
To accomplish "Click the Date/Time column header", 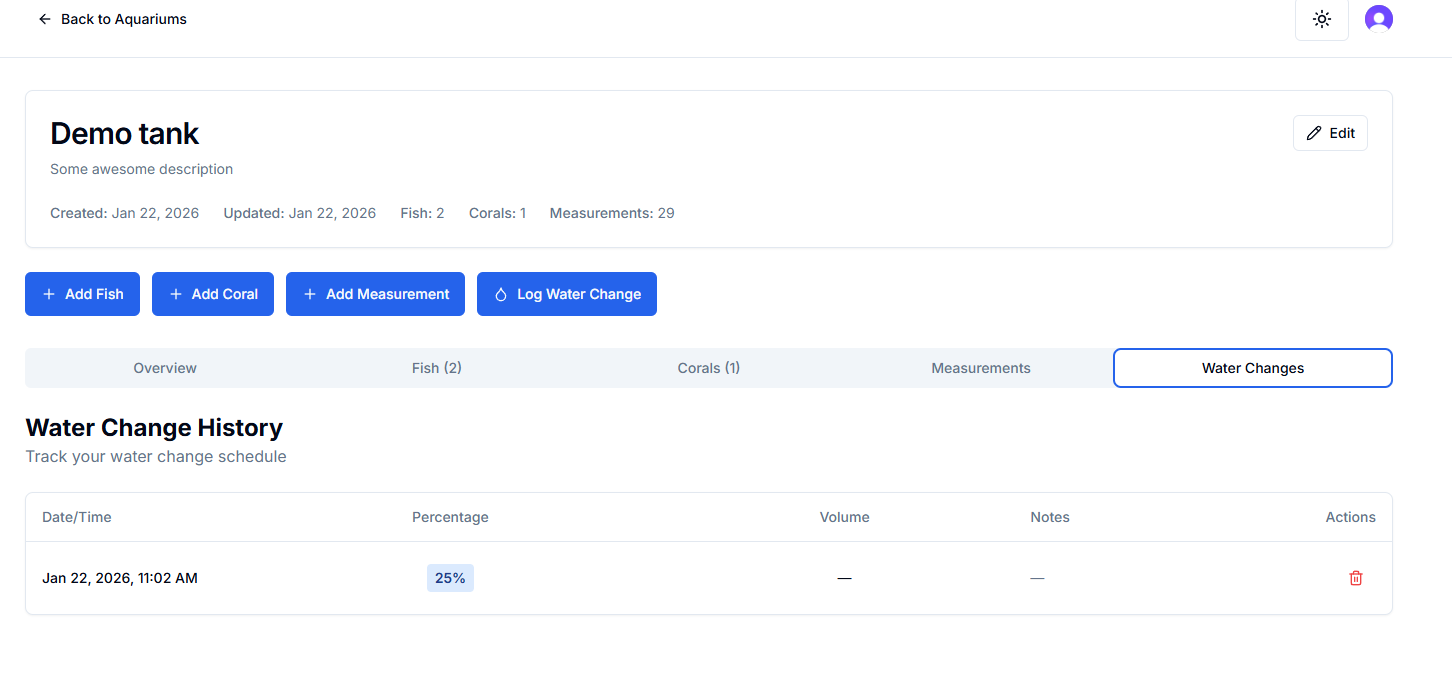I will point(77,517).
